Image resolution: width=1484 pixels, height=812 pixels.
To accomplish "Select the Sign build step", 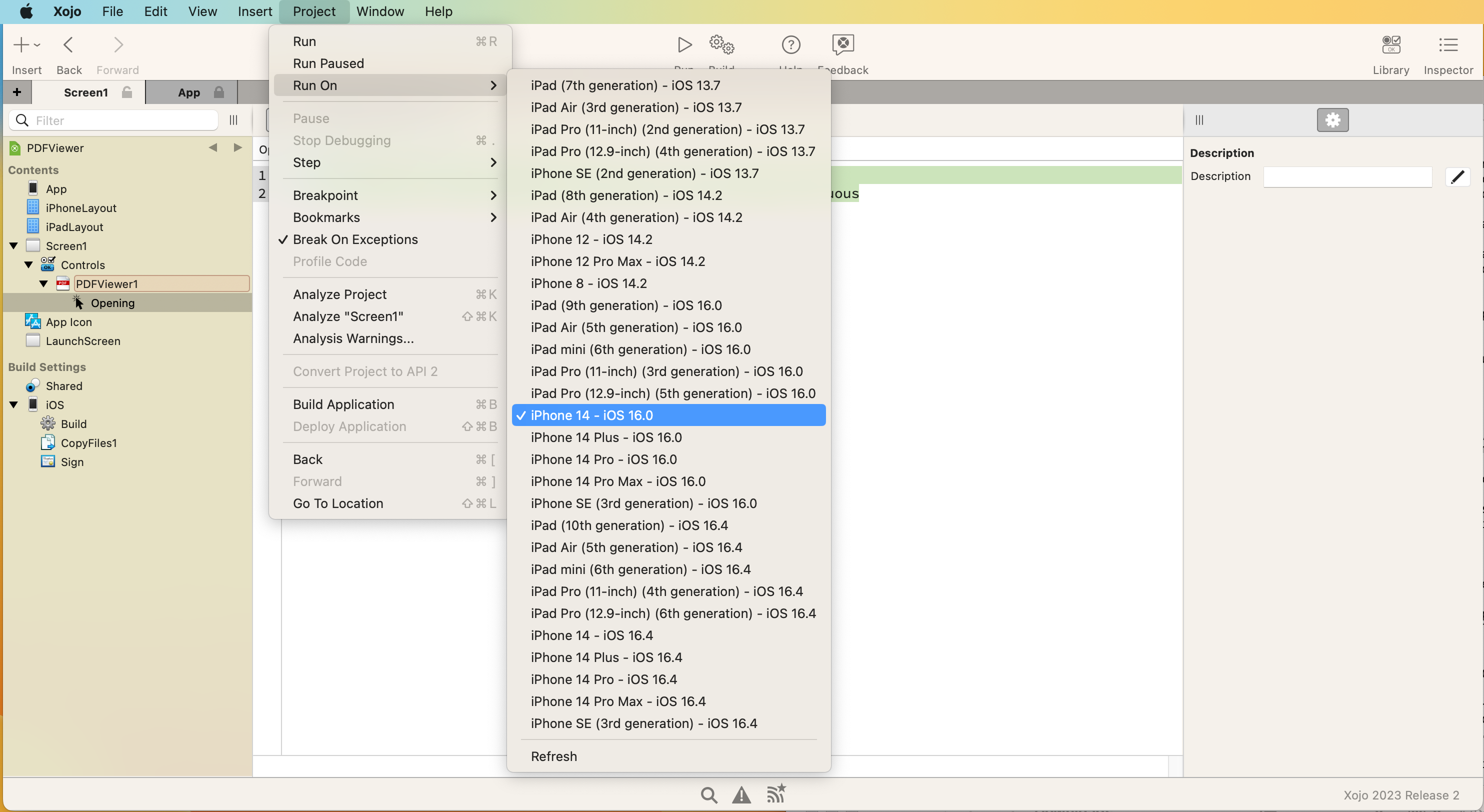I will [x=72, y=462].
